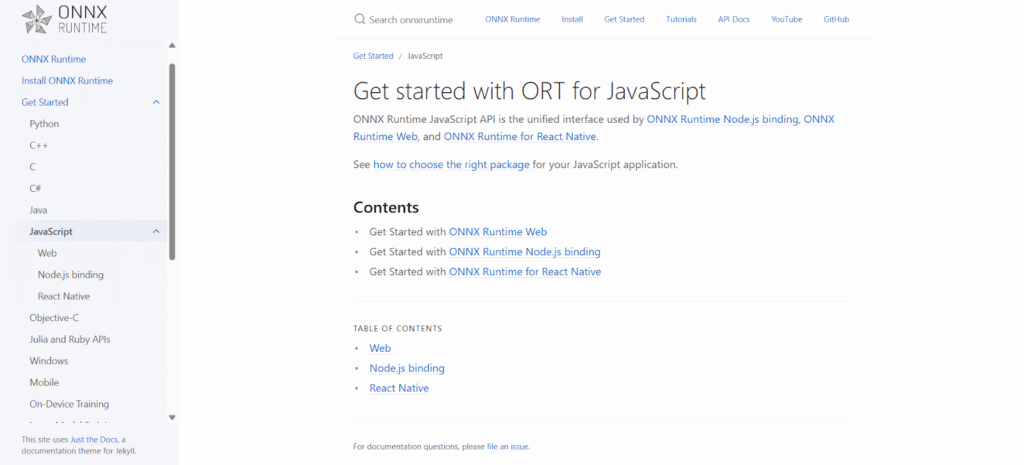This screenshot has width=1024, height=465.
Task: Click the 'file an issue' link
Action: (508, 446)
